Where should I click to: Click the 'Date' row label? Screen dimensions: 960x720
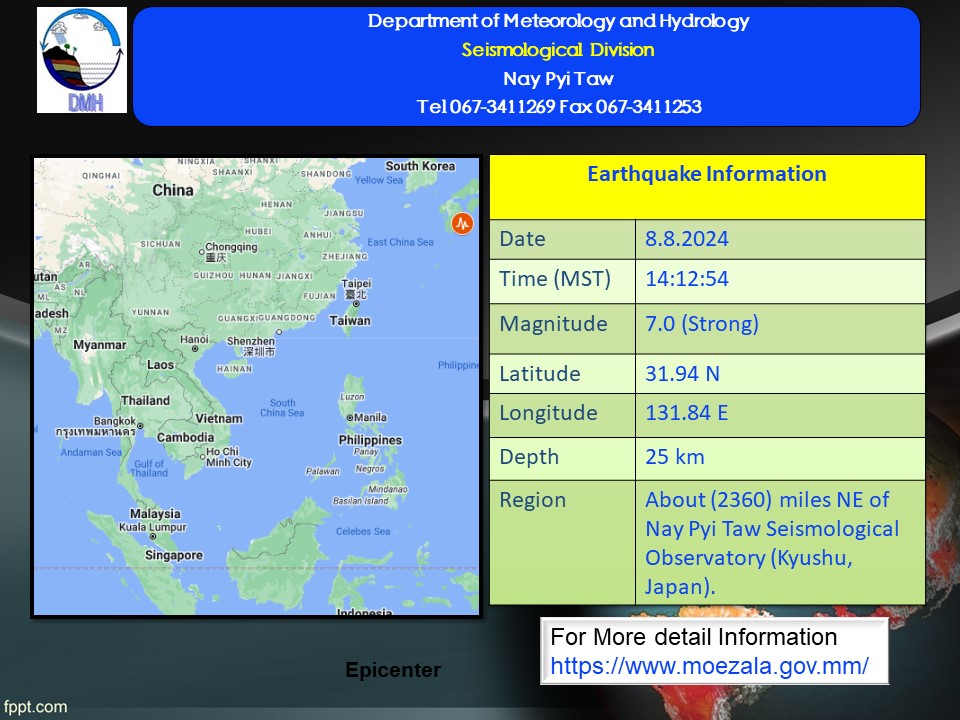tap(522, 239)
